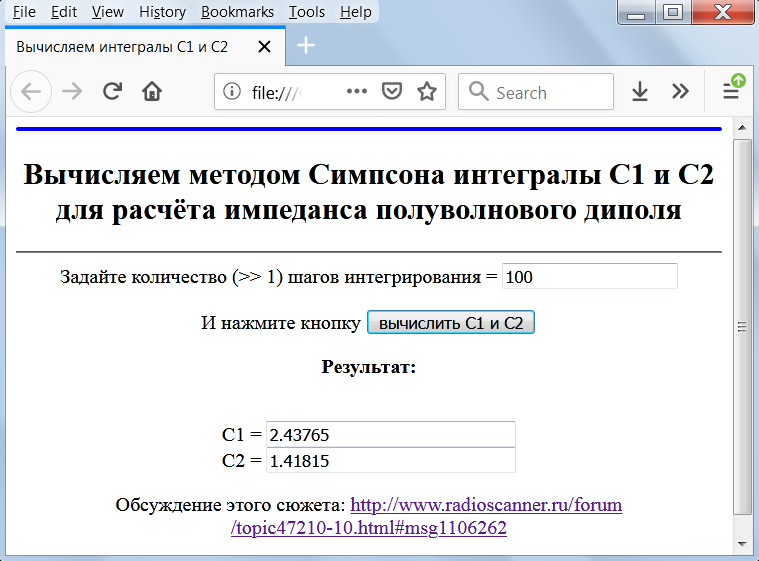
Task: Select the C1 result field
Action: click(391, 434)
